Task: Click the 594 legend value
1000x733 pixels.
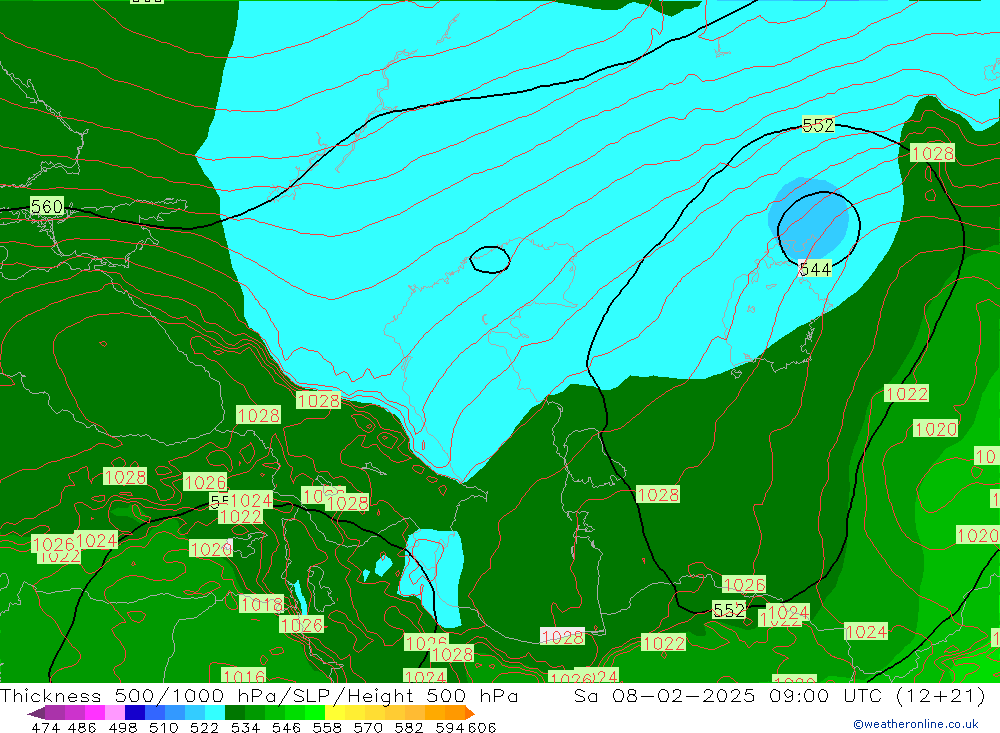Action: (x=450, y=728)
